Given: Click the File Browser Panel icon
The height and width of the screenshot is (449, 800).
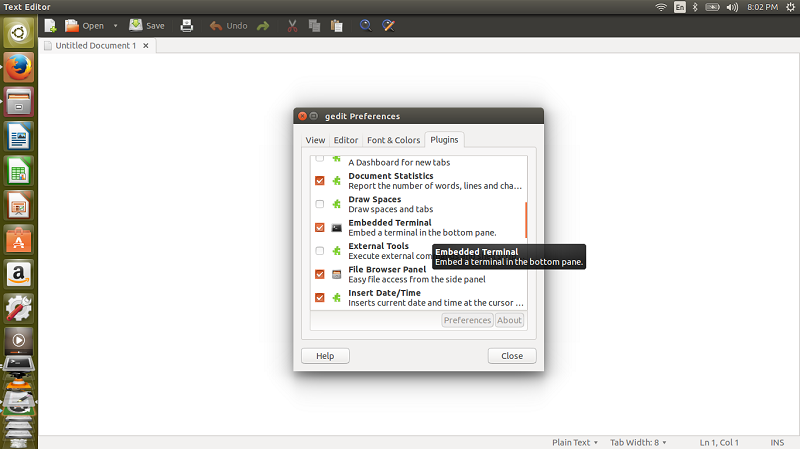Looking at the screenshot, I should (x=337, y=275).
